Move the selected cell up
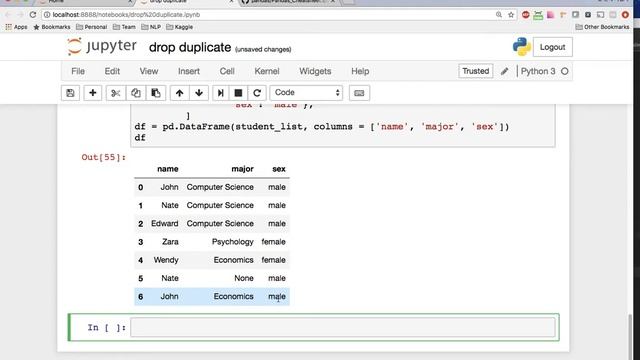 [x=179, y=93]
